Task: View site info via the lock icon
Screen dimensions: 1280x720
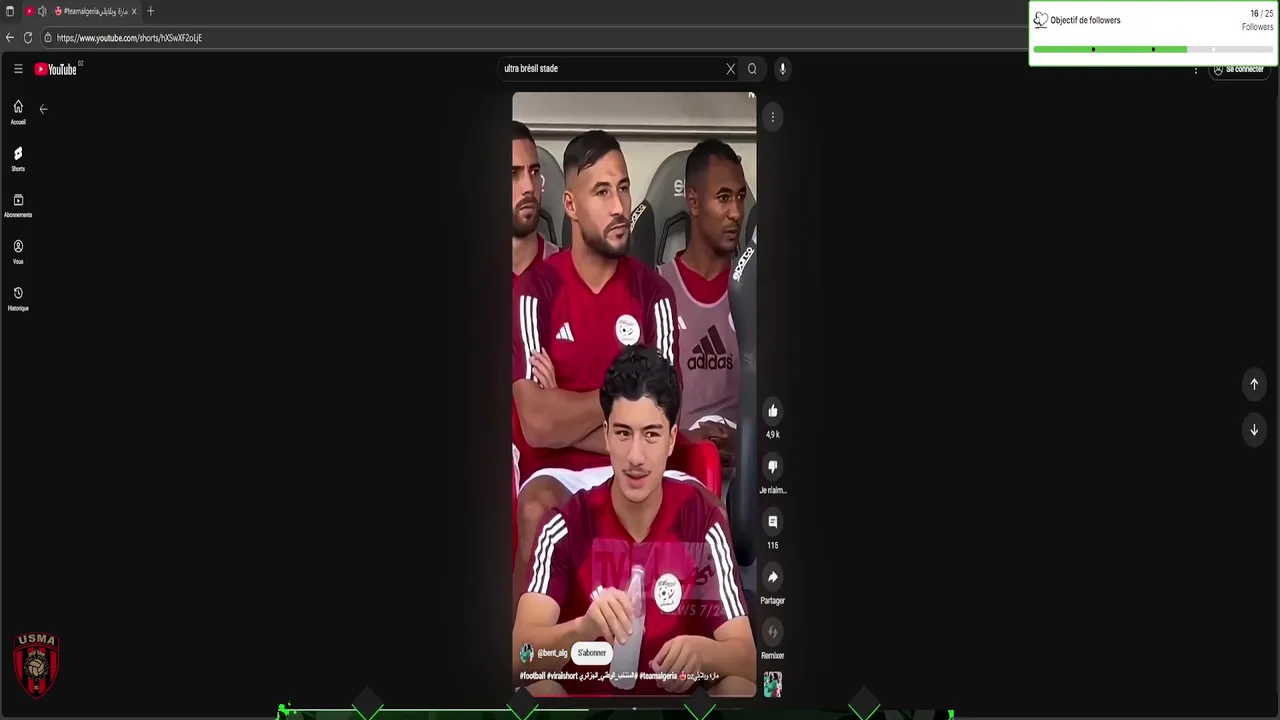Action: pyautogui.click(x=48, y=38)
